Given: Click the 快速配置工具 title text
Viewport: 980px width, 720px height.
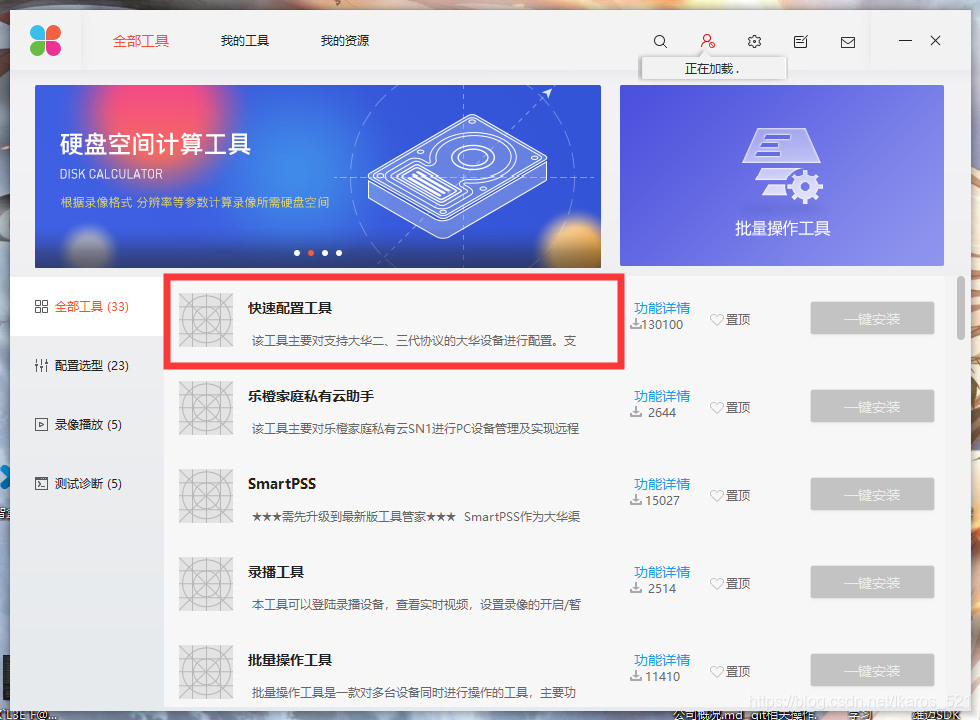Looking at the screenshot, I should point(289,308).
